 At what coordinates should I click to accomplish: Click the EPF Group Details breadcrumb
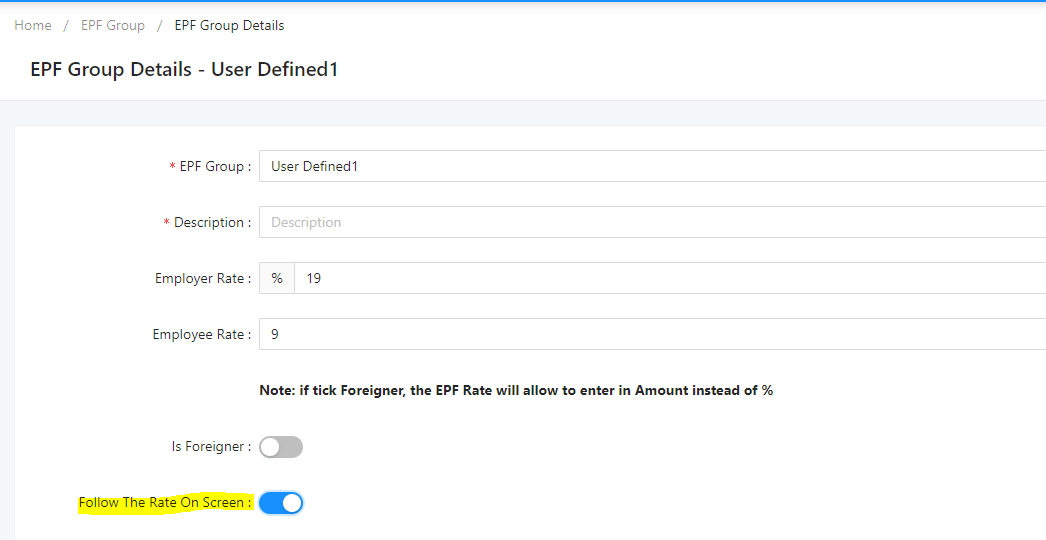click(x=229, y=25)
